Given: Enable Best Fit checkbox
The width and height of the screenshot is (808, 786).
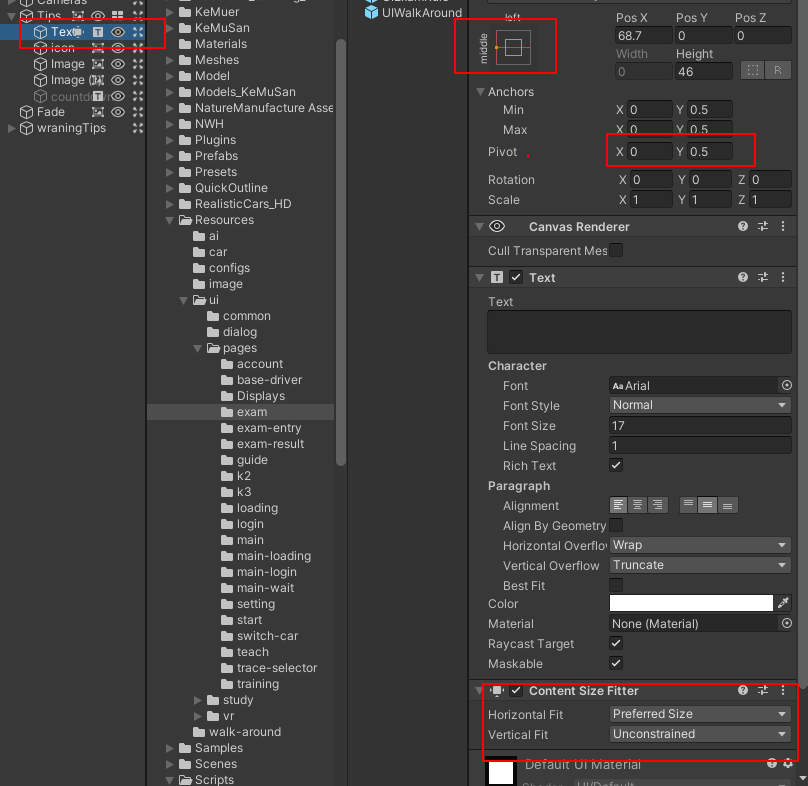Looking at the screenshot, I should (616, 585).
